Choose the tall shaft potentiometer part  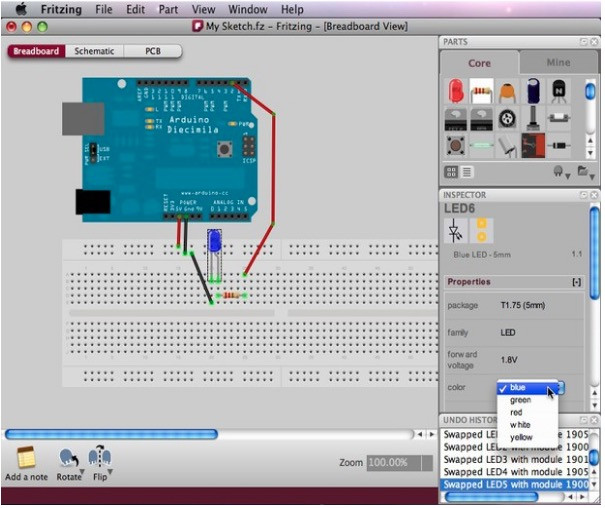click(533, 118)
